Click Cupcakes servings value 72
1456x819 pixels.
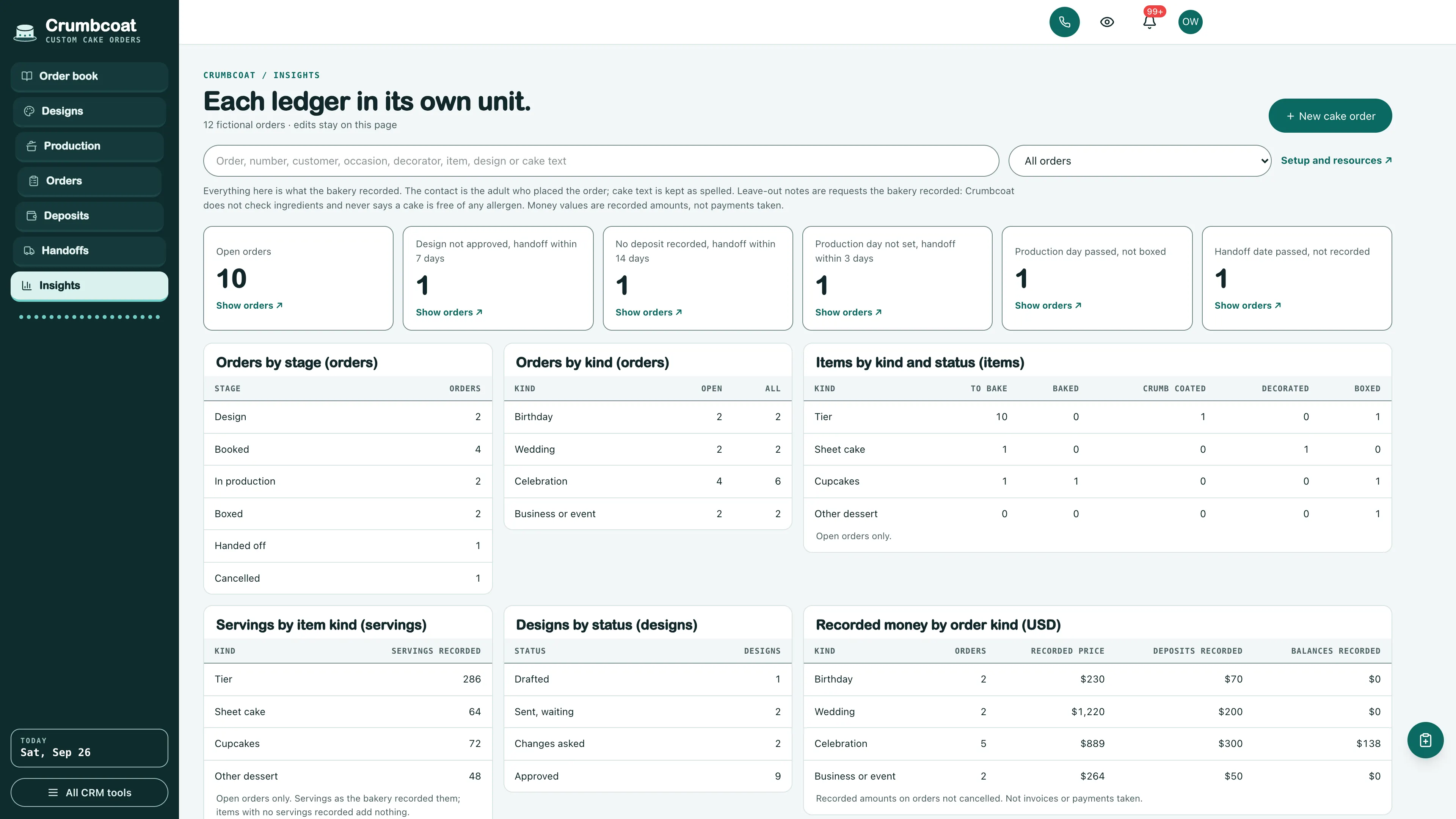coord(475,744)
